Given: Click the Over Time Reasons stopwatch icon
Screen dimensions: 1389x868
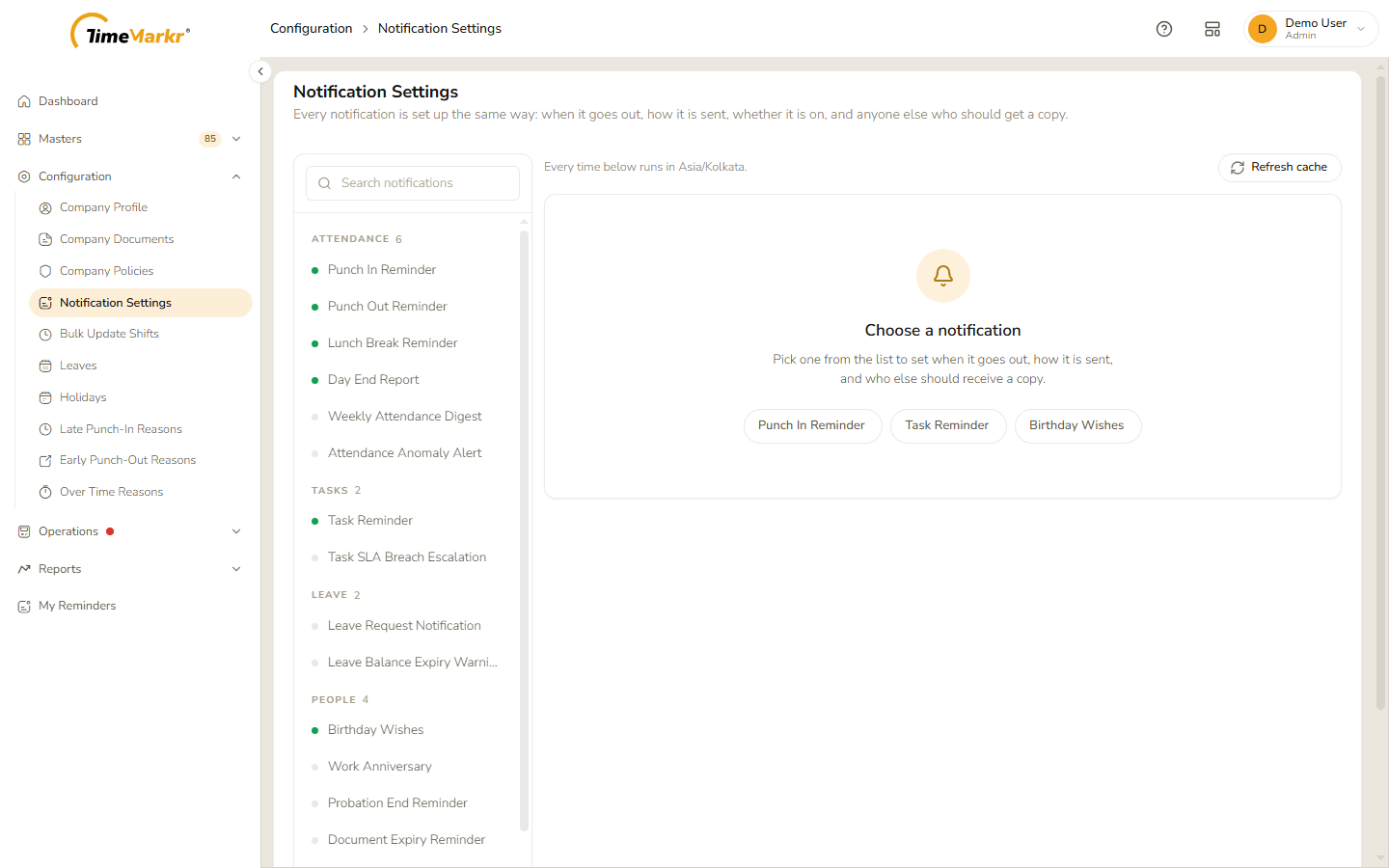Looking at the screenshot, I should click(45, 492).
